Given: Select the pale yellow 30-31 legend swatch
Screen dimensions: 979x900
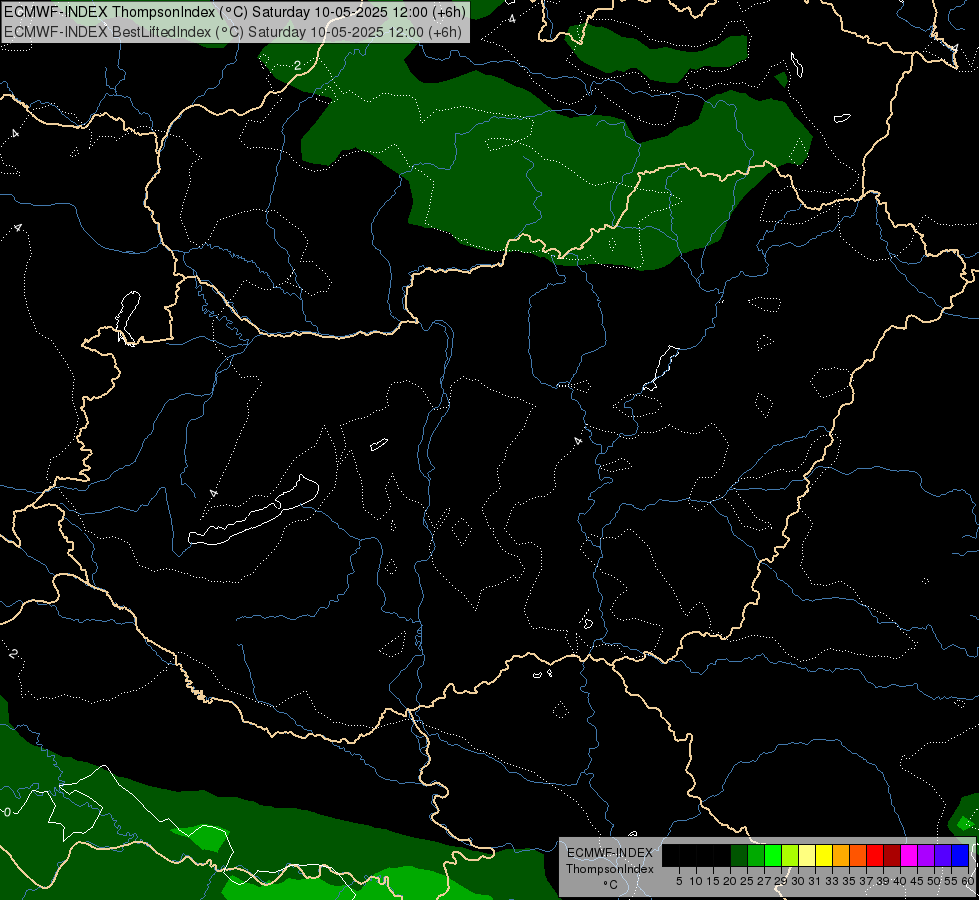Looking at the screenshot, I should (807, 855).
